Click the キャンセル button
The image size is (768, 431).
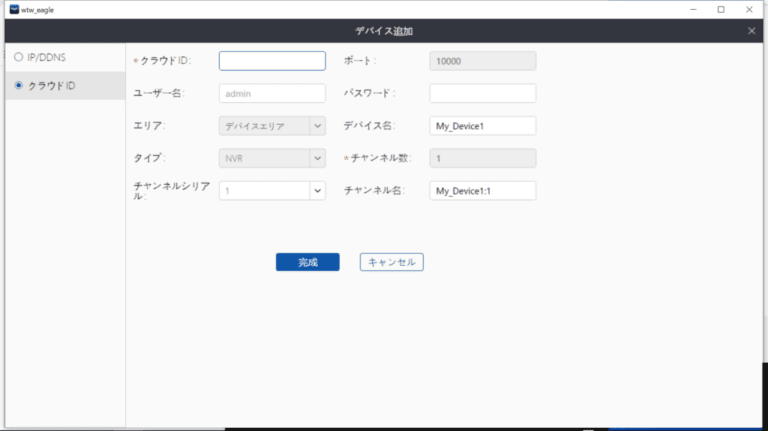(392, 262)
